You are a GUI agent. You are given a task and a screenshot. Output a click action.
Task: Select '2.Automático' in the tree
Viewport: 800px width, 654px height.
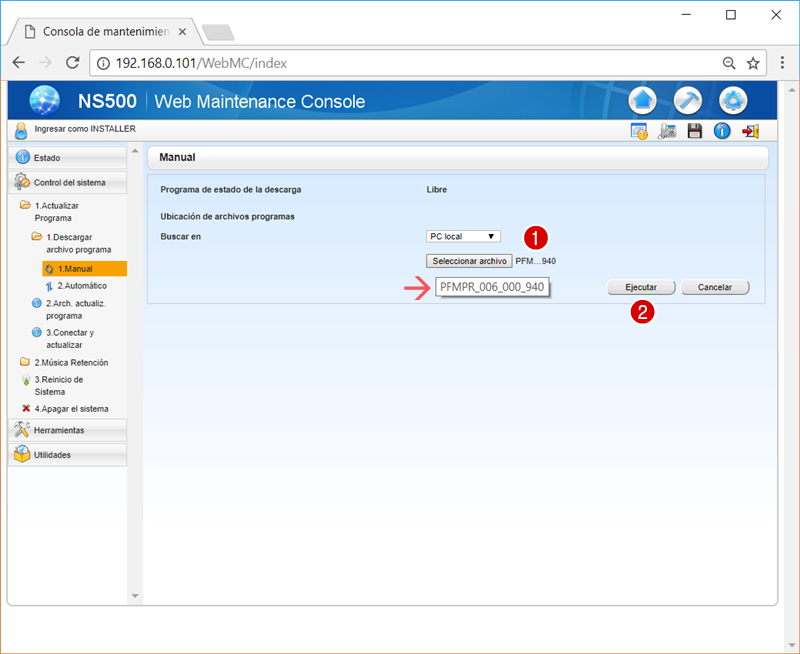[x=81, y=286]
